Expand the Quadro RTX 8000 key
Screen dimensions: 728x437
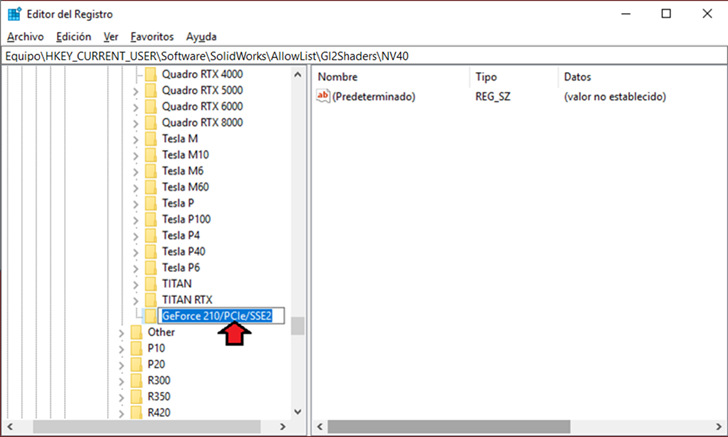tap(136, 124)
